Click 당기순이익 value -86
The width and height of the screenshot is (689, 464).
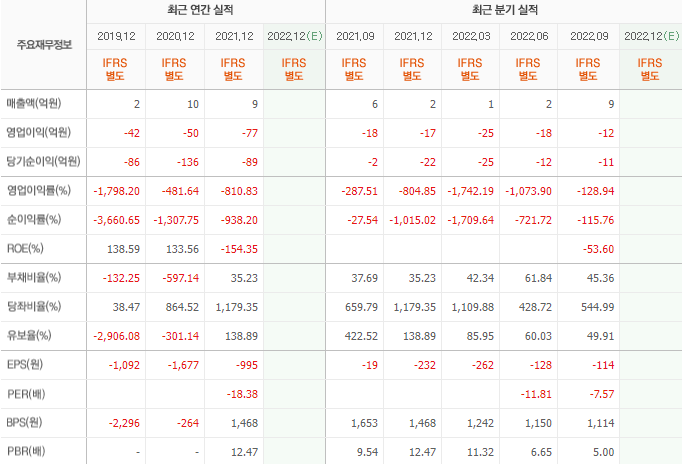[x=132, y=163]
